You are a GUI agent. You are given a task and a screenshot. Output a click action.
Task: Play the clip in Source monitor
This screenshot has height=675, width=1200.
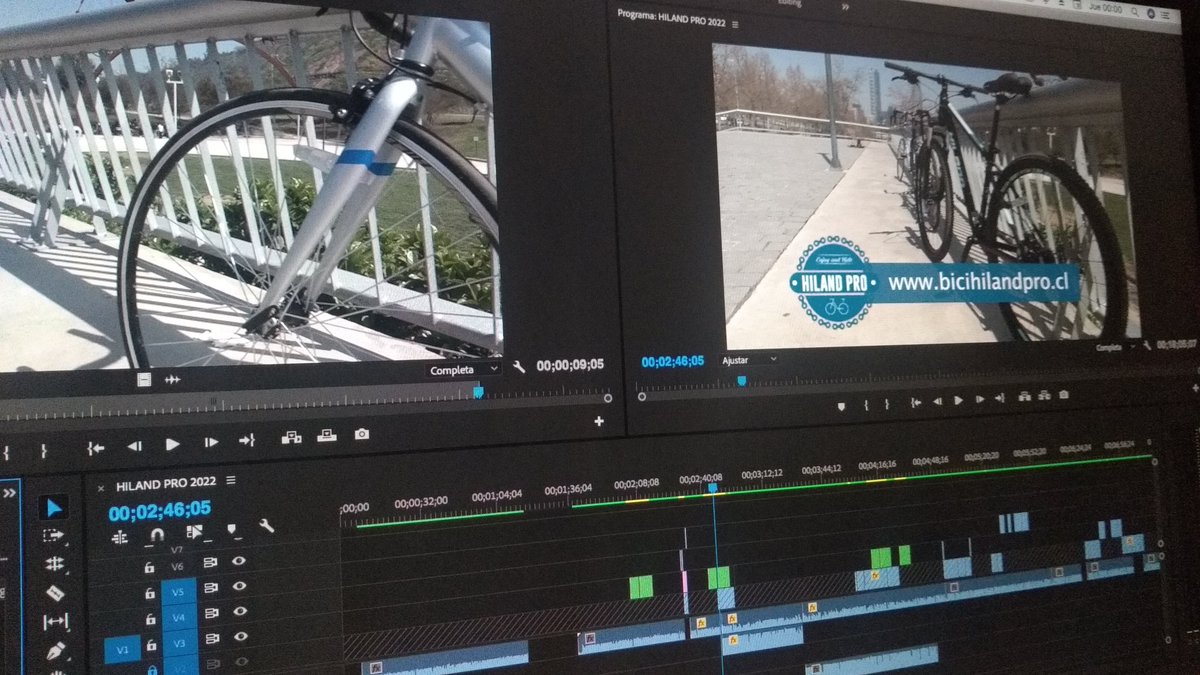172,444
